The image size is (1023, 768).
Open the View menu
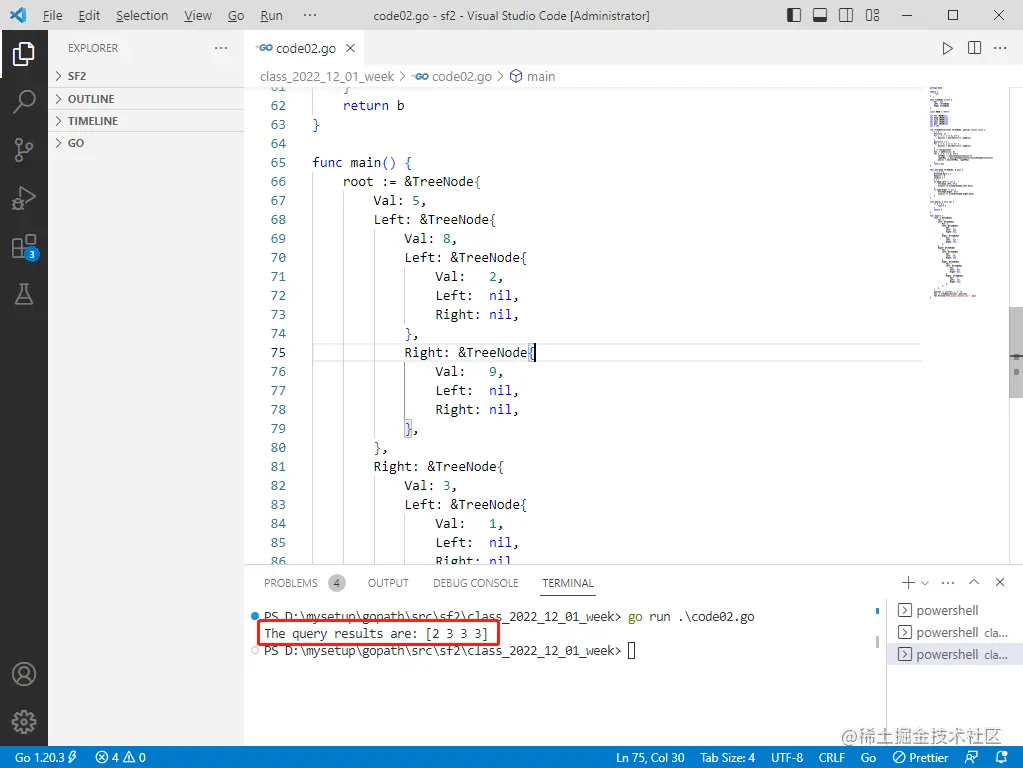pyautogui.click(x=198, y=15)
